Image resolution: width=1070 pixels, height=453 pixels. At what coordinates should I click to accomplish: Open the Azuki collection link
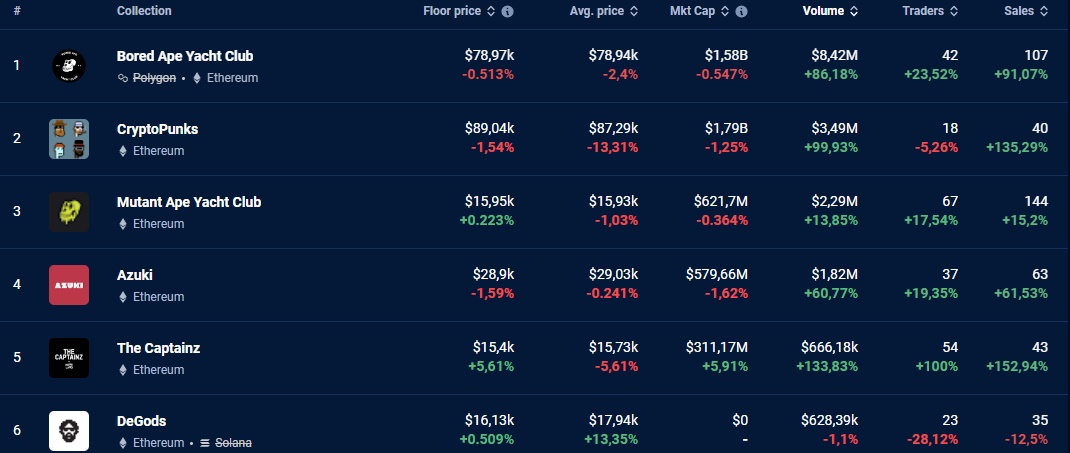(134, 275)
